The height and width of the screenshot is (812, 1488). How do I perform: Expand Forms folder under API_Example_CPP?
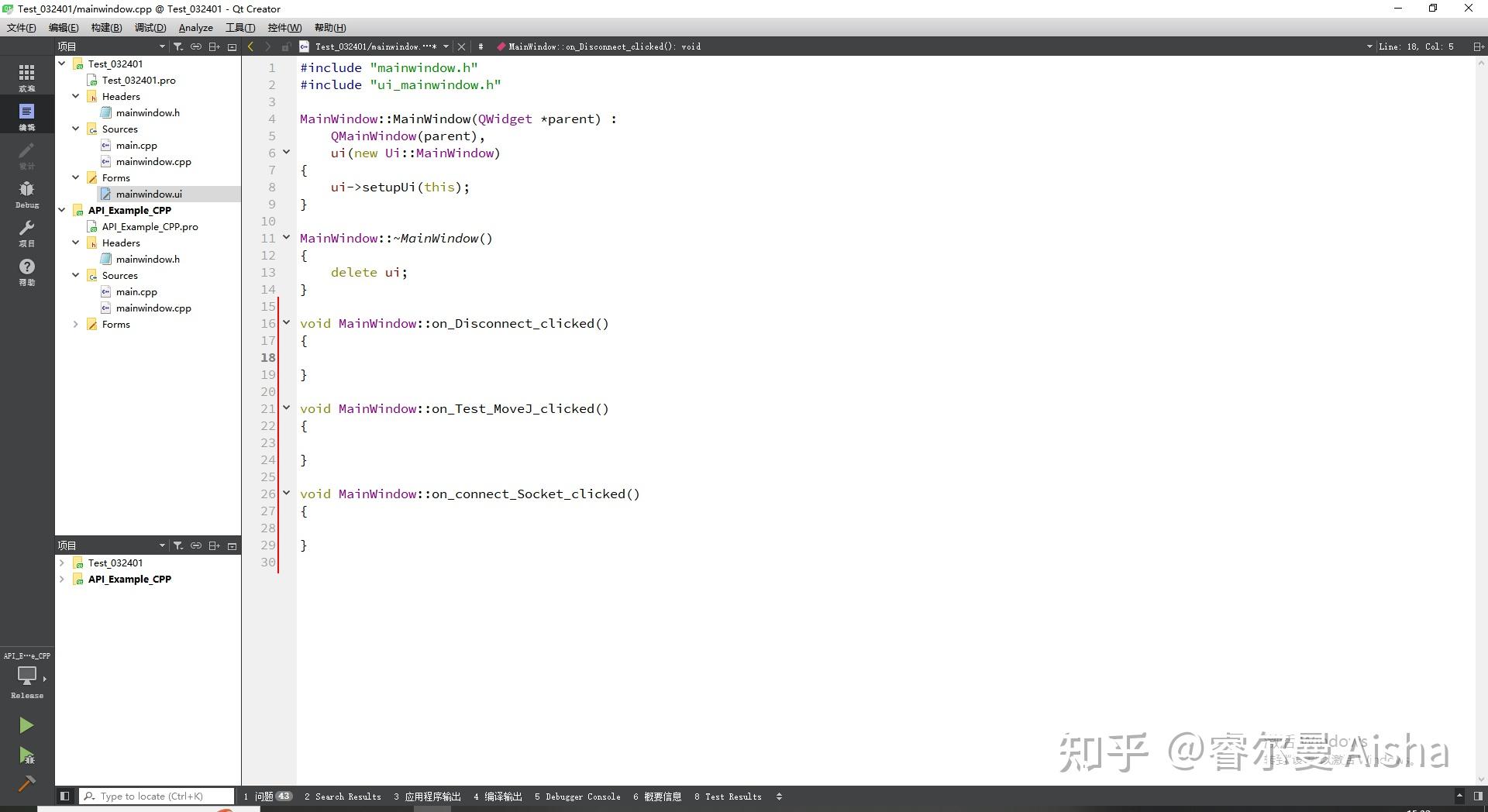76,324
